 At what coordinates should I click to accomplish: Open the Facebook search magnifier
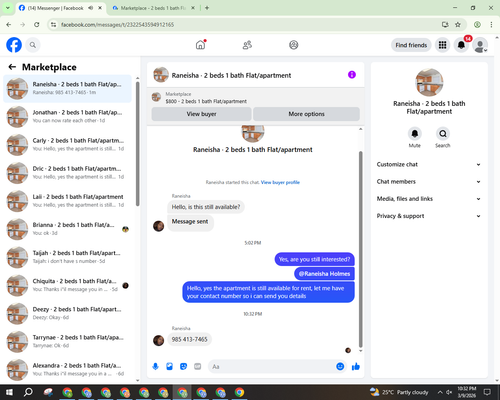point(33,45)
